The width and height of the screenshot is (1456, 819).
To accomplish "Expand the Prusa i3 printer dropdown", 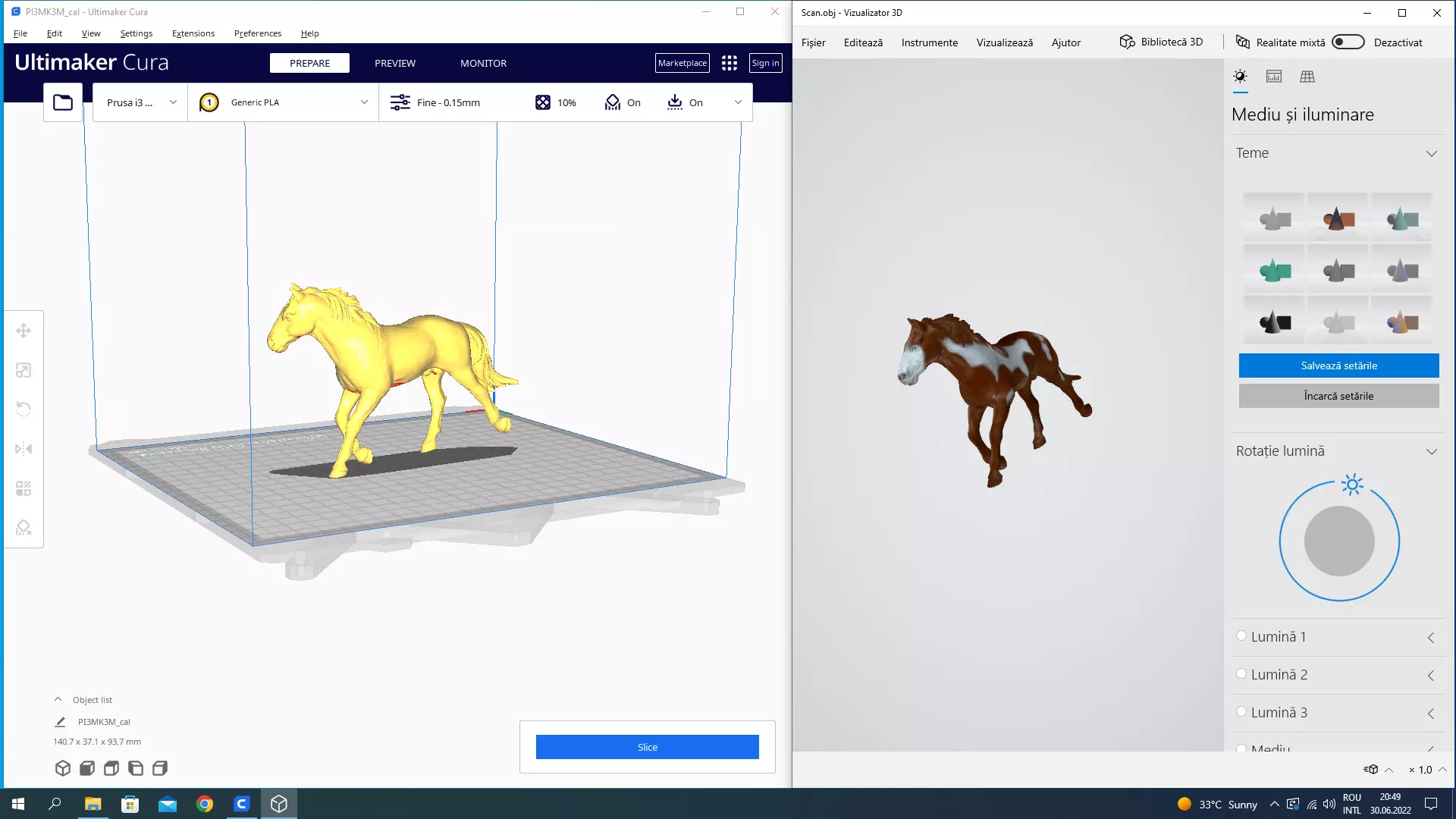I will 140,102.
